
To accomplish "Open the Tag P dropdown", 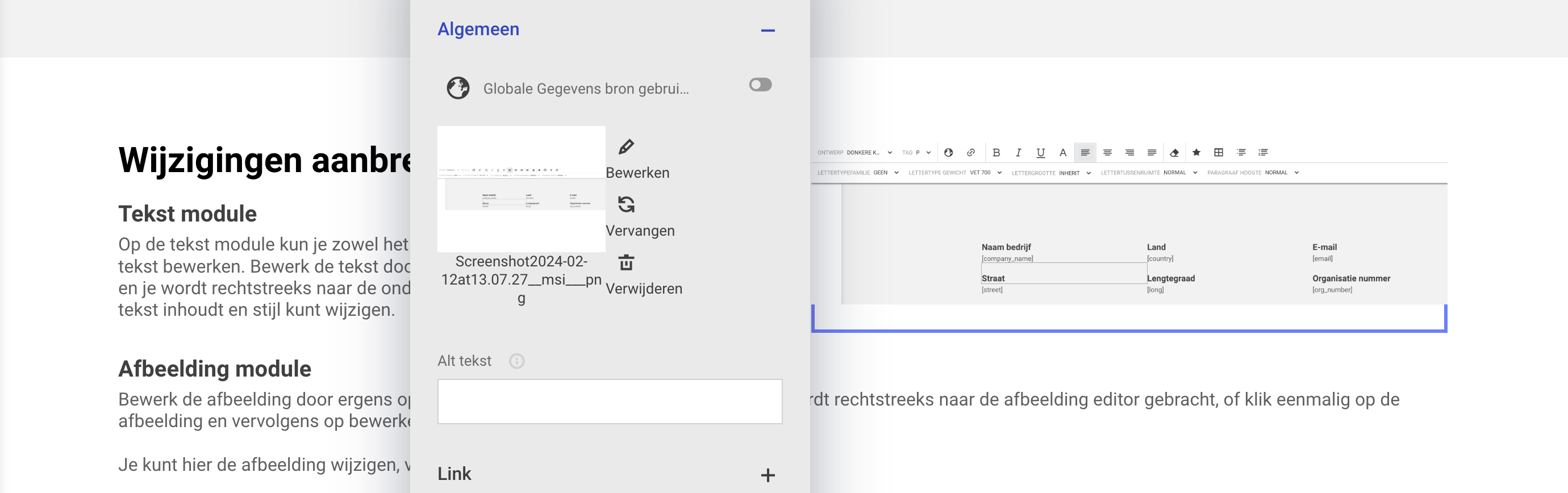I will (x=916, y=153).
